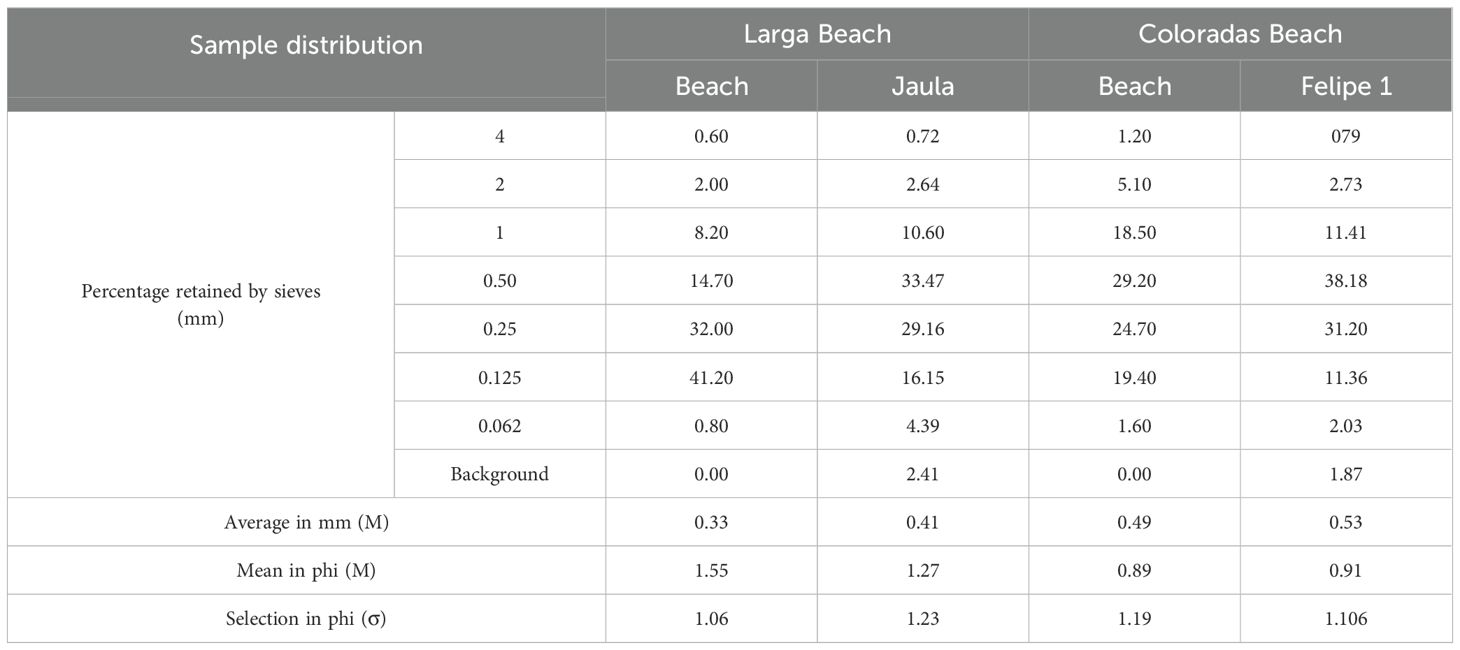
Task: Click the 0.125 sieve size cell
Action: [x=499, y=377]
